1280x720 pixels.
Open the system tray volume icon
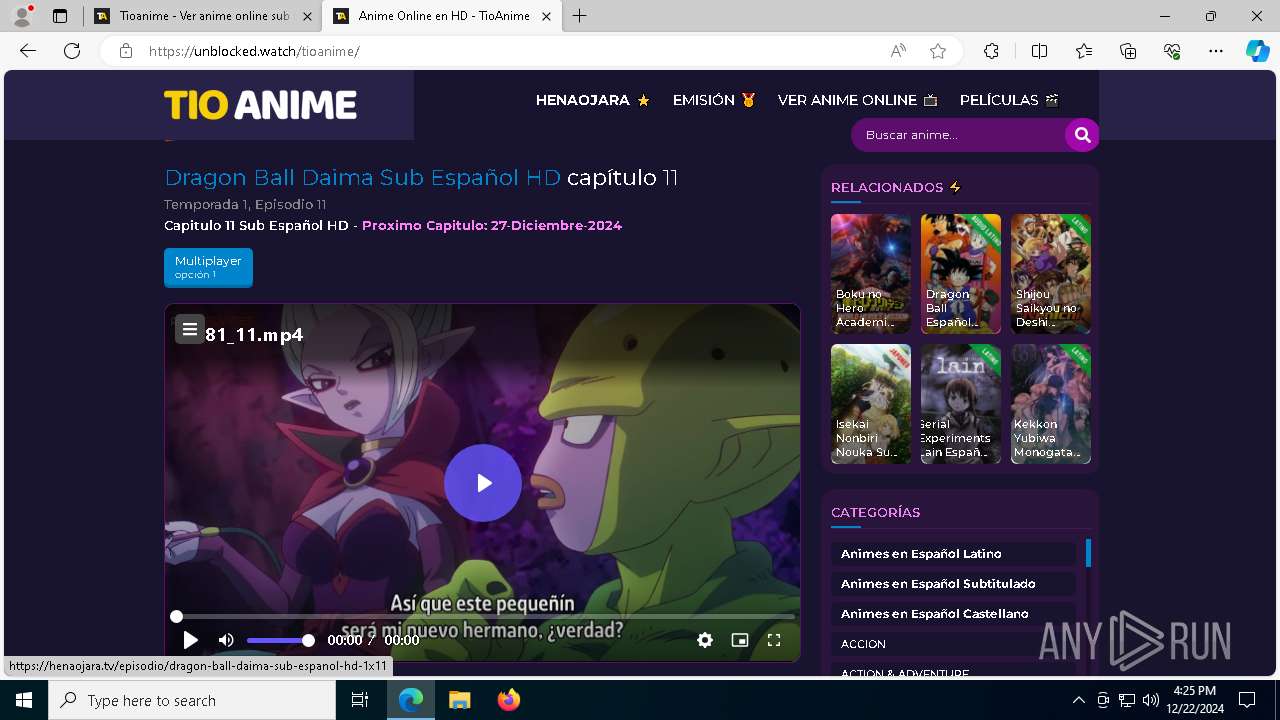coord(1150,700)
